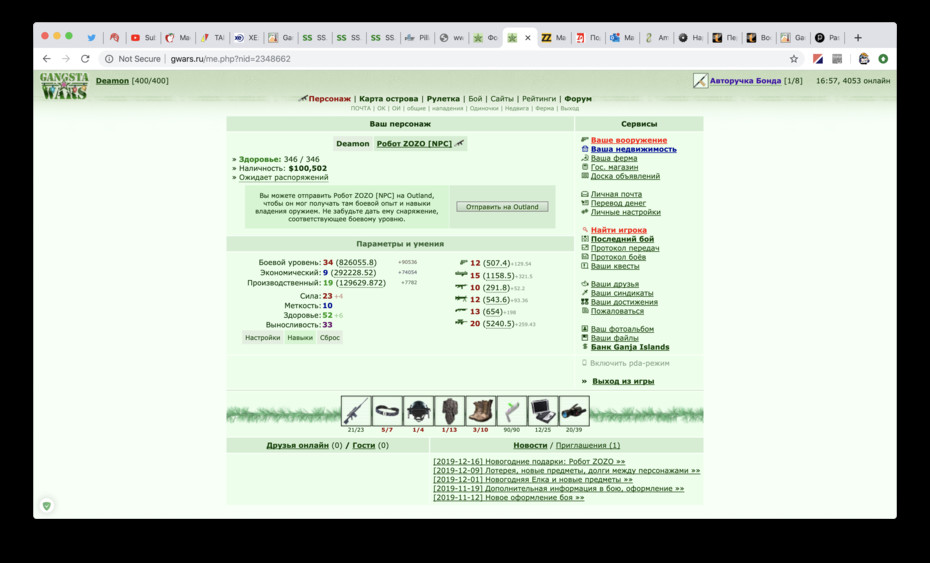The width and height of the screenshot is (930, 563).
Task: Open the belt equipment slot 5/7
Action: [387, 411]
